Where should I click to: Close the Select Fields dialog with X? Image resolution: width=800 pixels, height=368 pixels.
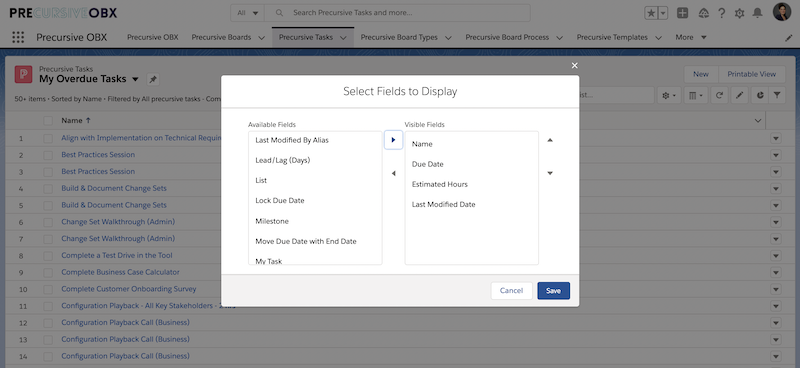(x=574, y=65)
